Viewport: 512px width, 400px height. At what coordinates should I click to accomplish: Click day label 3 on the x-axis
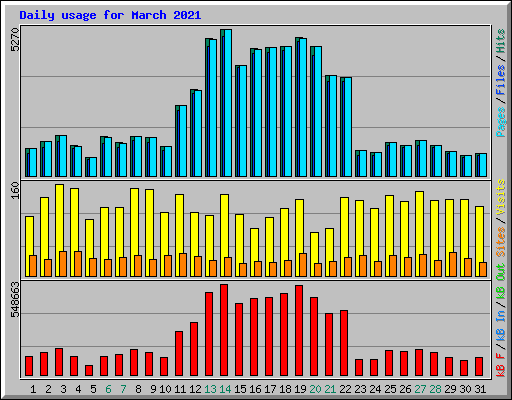point(63,389)
